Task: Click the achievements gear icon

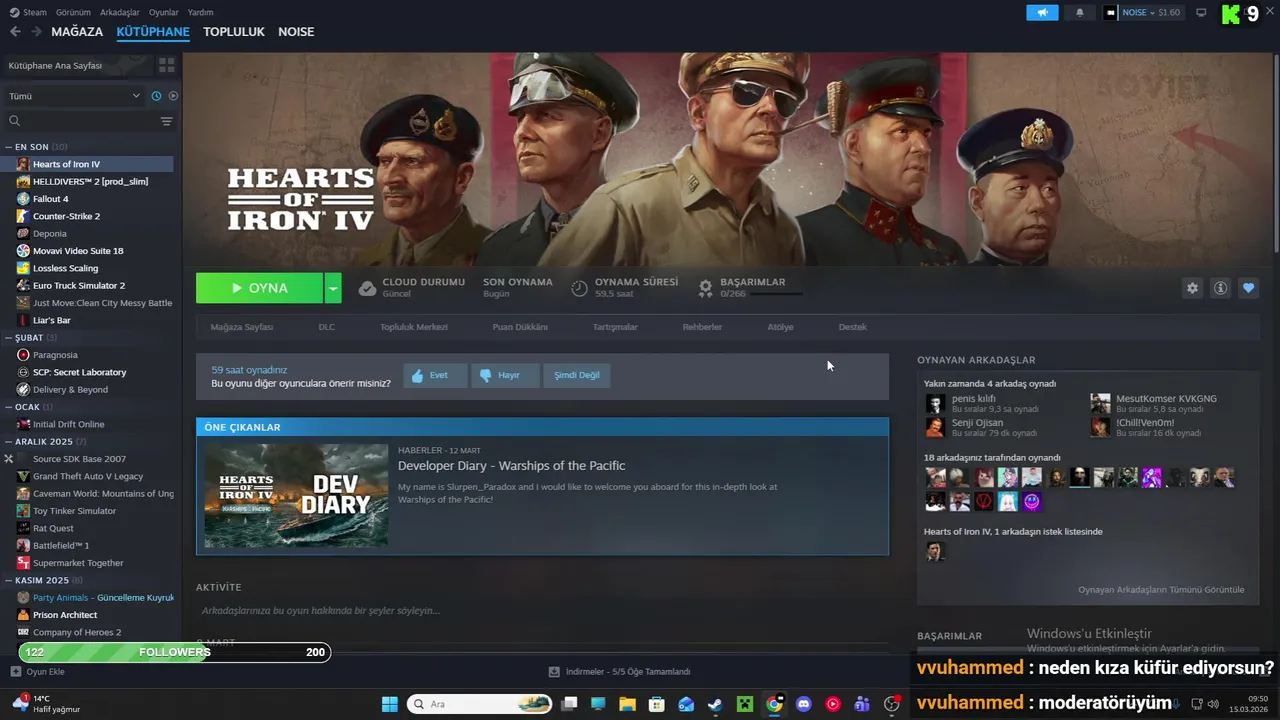Action: [705, 288]
